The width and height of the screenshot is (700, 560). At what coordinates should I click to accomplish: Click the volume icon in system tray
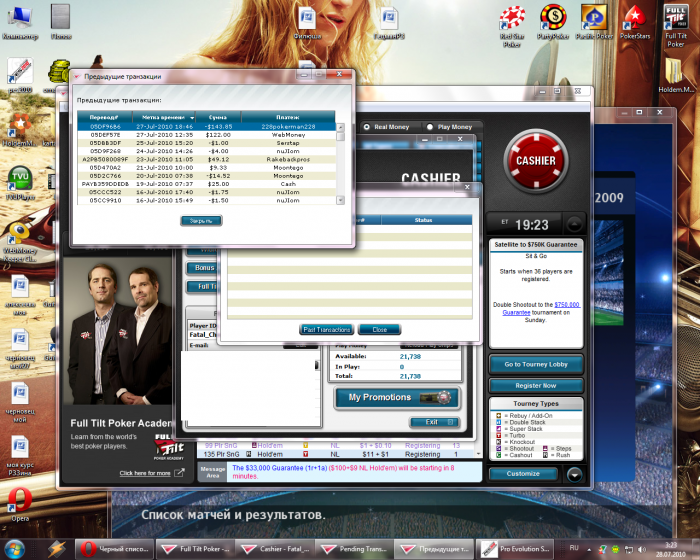click(642, 549)
